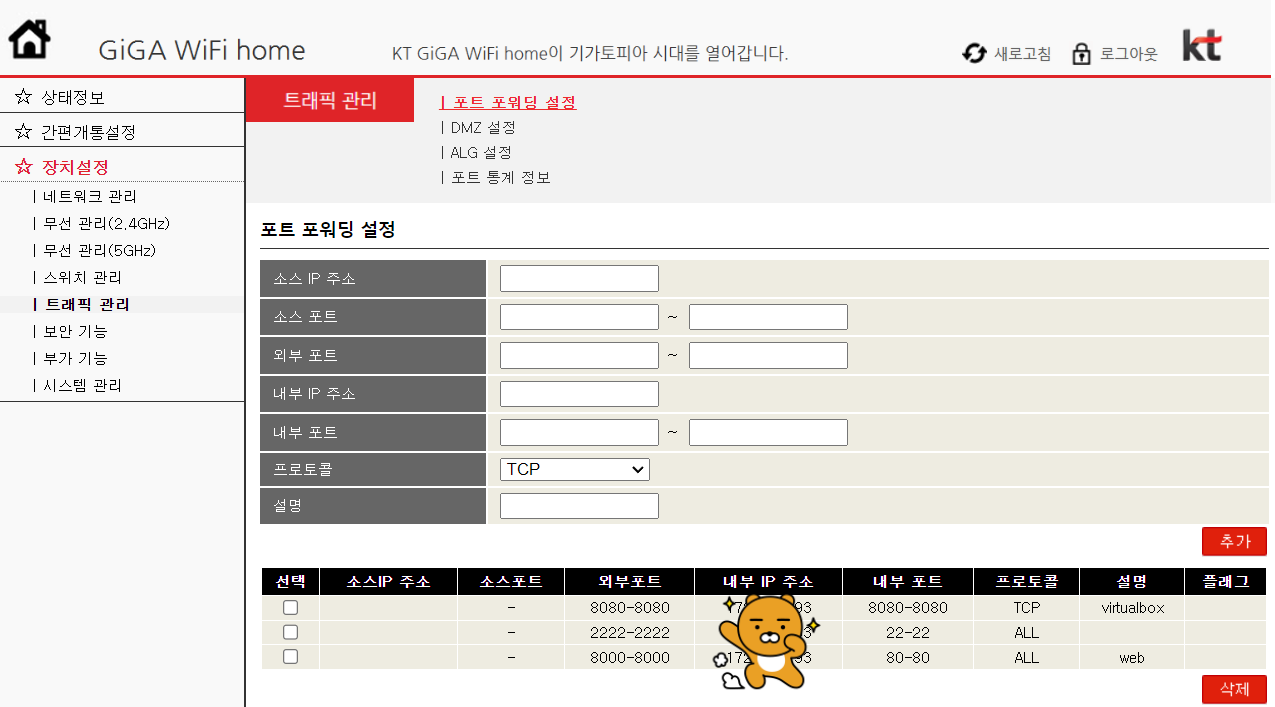Viewport: 1275px width, 707px height.
Task: Click the 내부 IP 주소 column header
Action: click(x=768, y=581)
